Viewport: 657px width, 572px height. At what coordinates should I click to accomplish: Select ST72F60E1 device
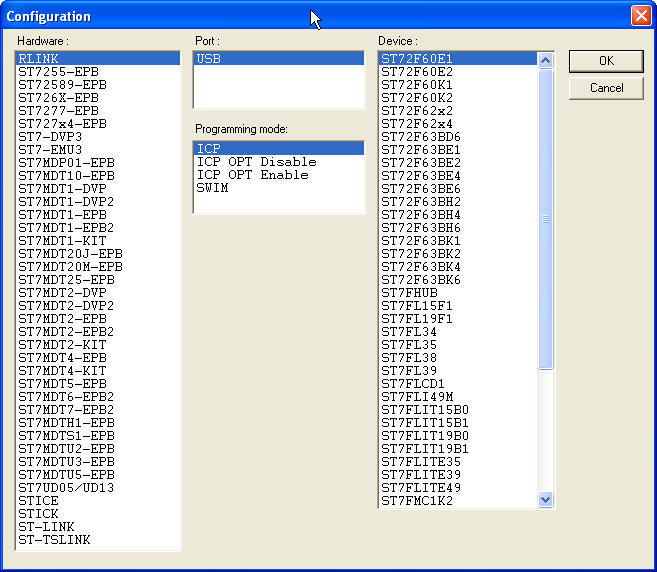point(458,59)
